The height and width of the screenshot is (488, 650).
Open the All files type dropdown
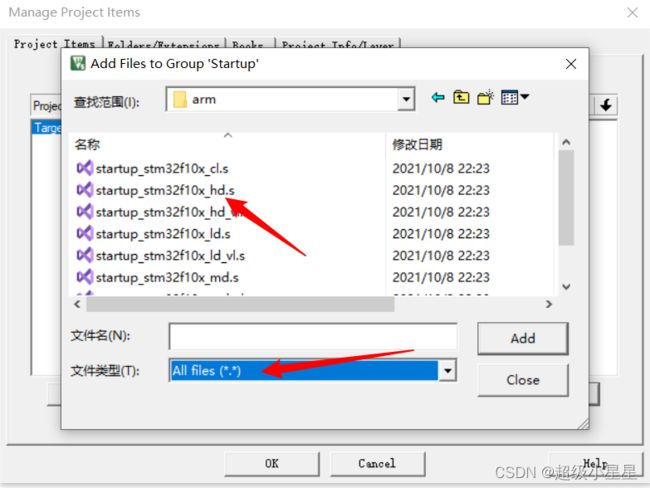448,370
